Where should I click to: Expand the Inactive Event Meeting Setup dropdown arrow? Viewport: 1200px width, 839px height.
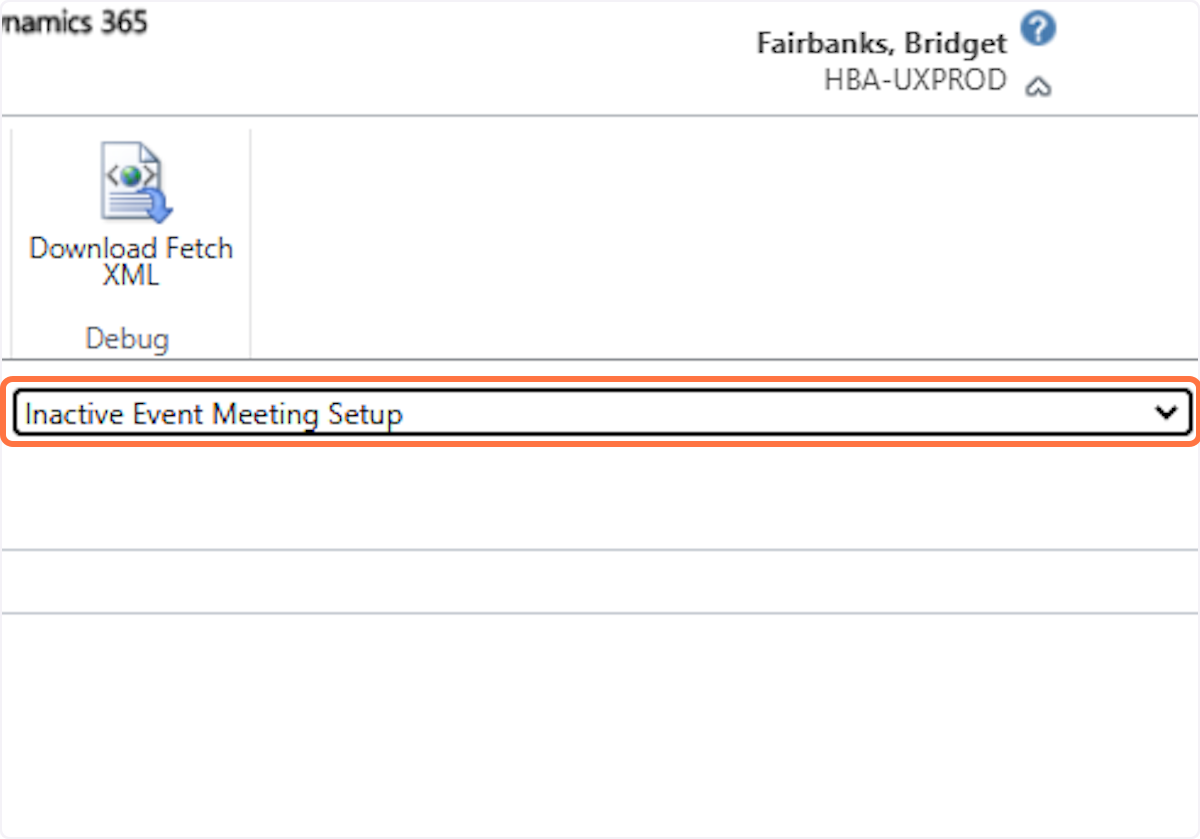(x=1165, y=412)
